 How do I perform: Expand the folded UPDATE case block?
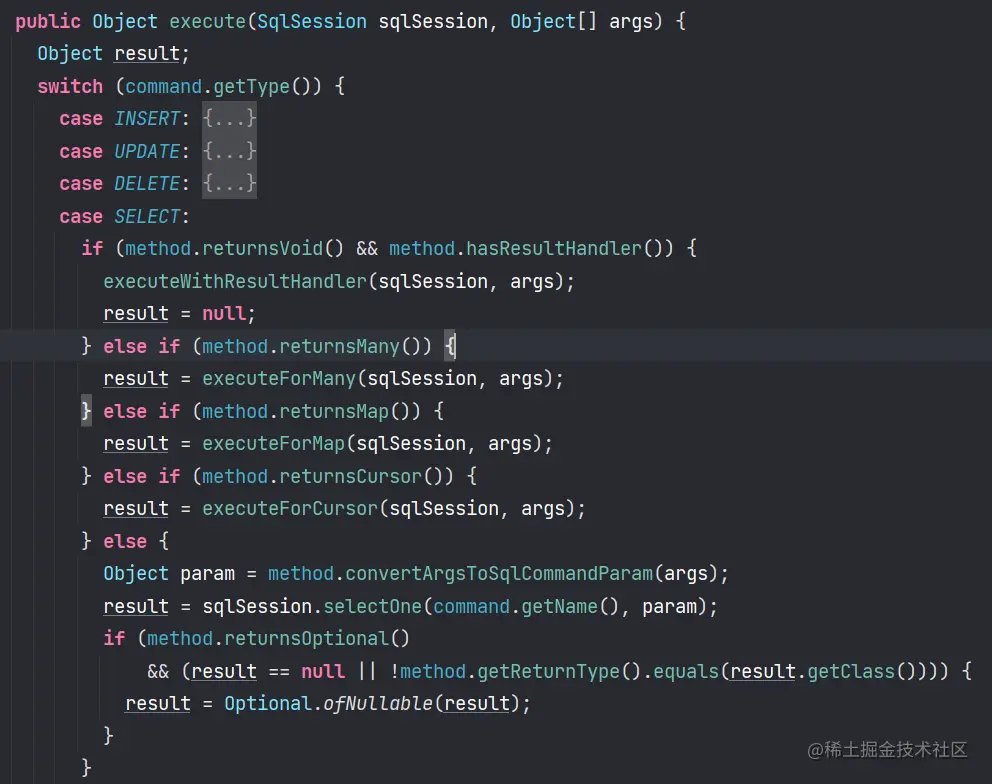pyautogui.click(x=230, y=151)
